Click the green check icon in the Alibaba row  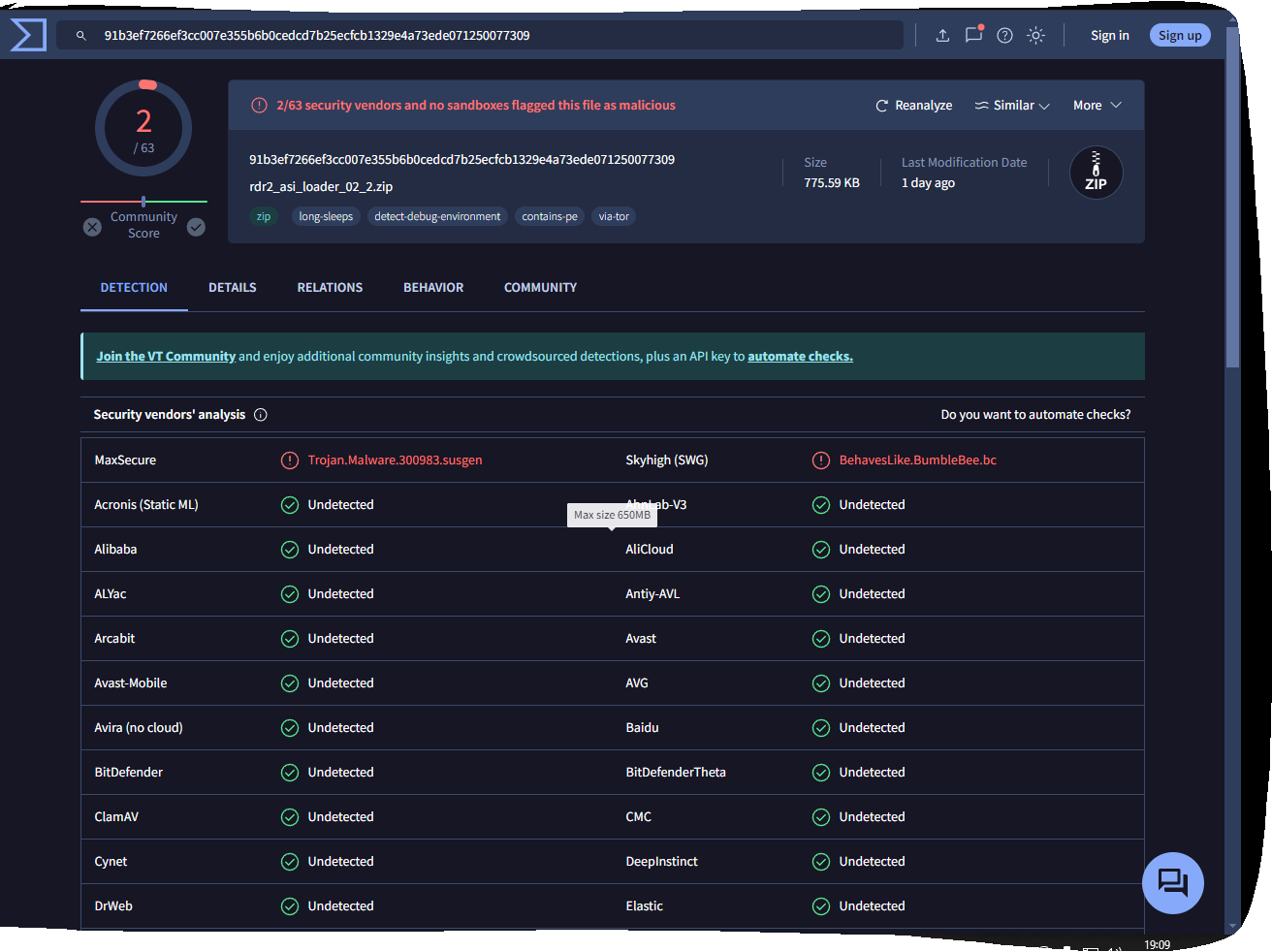(290, 550)
